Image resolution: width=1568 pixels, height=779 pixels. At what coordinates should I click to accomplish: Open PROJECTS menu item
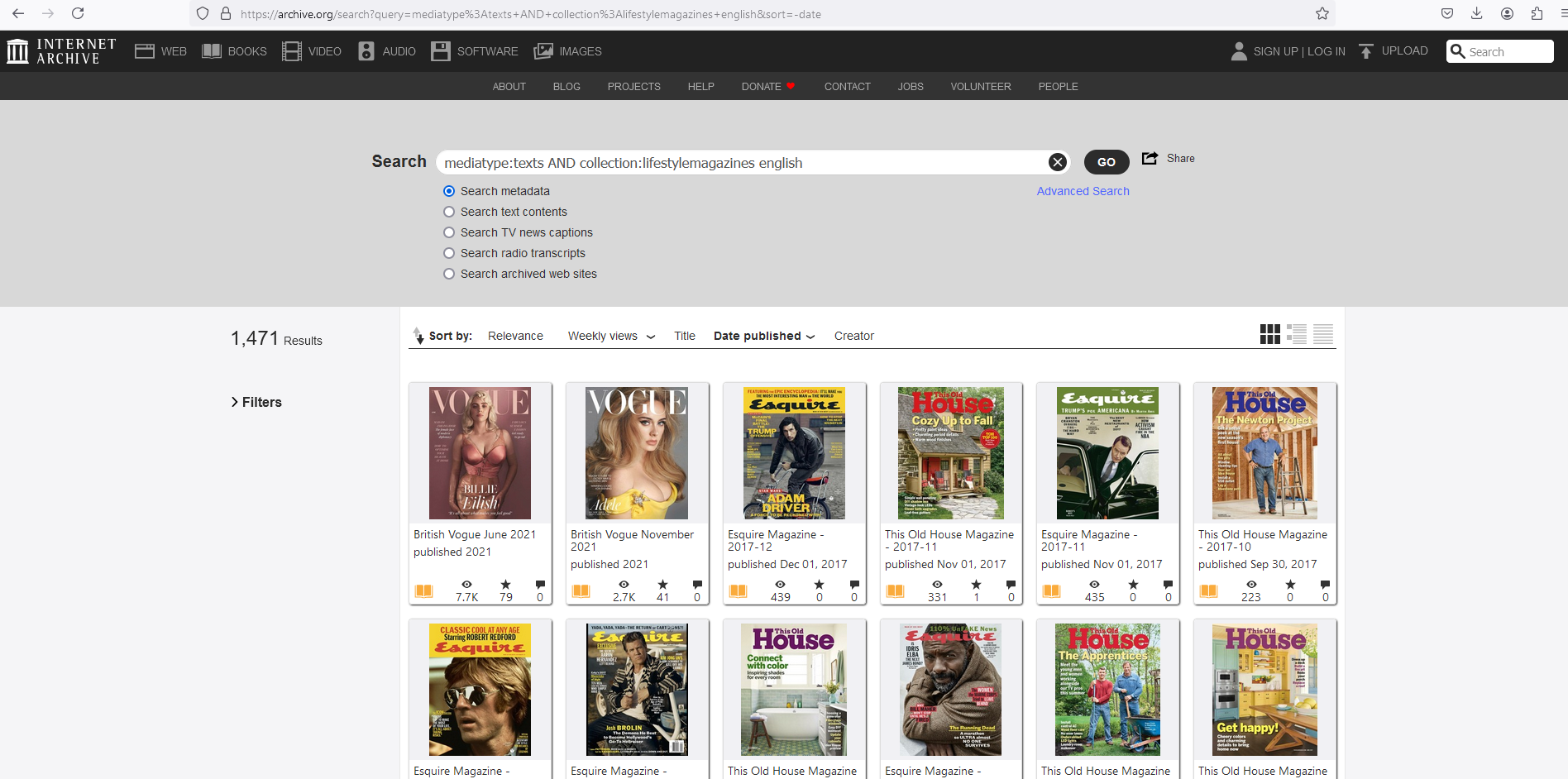pyautogui.click(x=634, y=86)
